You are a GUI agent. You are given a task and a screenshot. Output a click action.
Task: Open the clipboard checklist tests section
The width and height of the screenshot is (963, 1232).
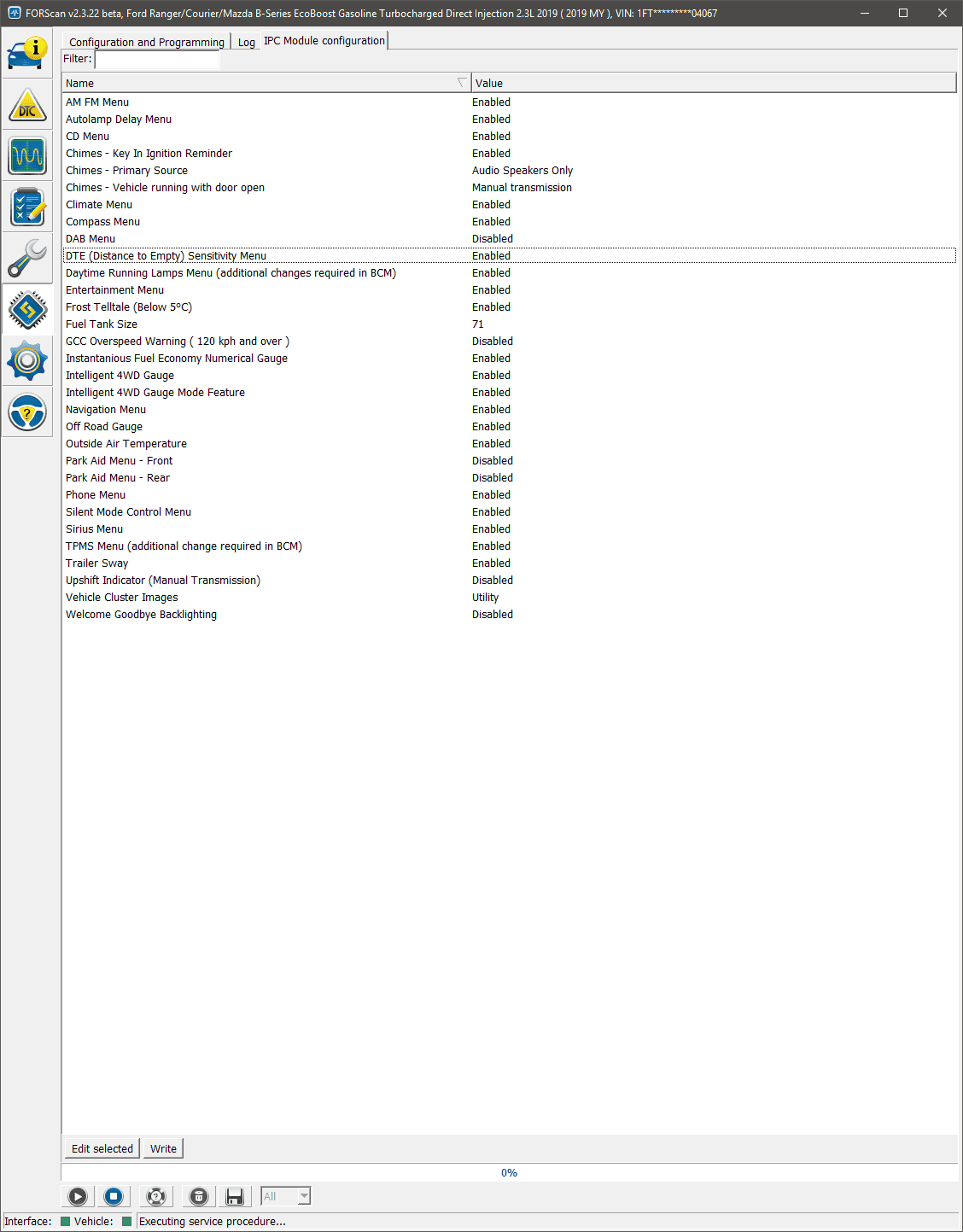[x=27, y=207]
